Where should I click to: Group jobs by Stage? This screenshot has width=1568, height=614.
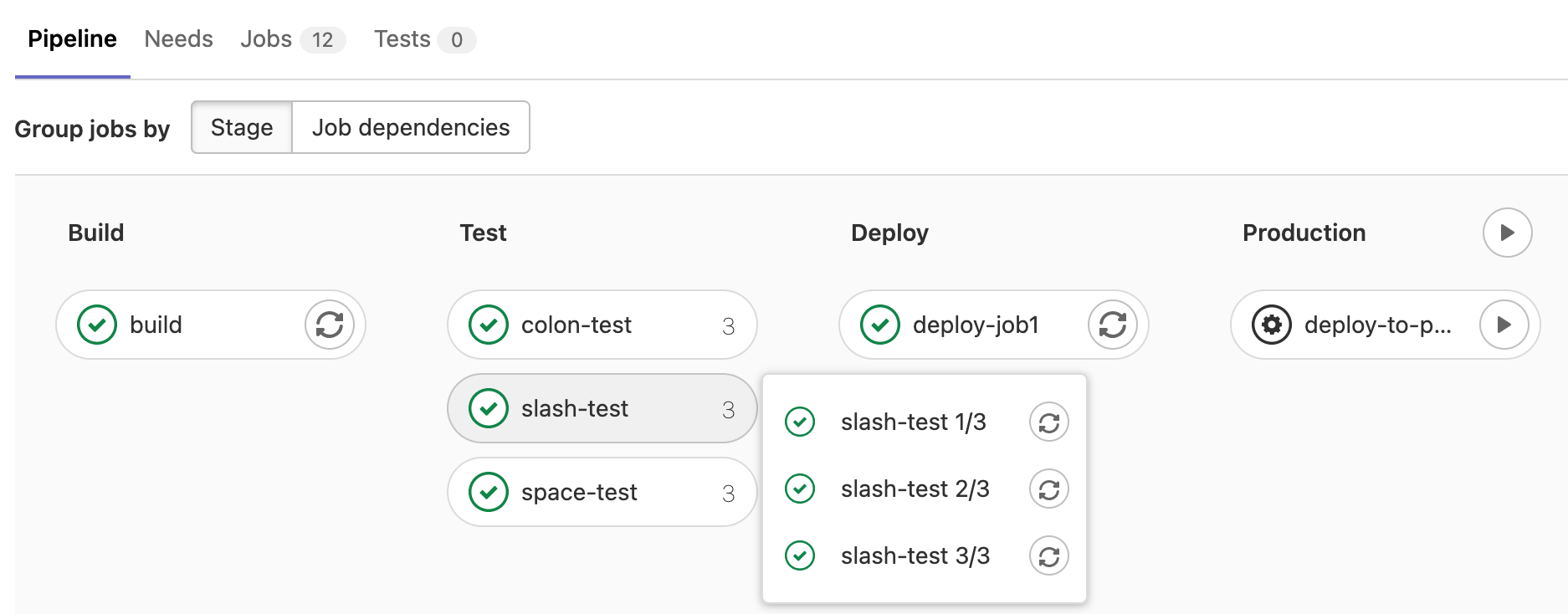pyautogui.click(x=242, y=127)
